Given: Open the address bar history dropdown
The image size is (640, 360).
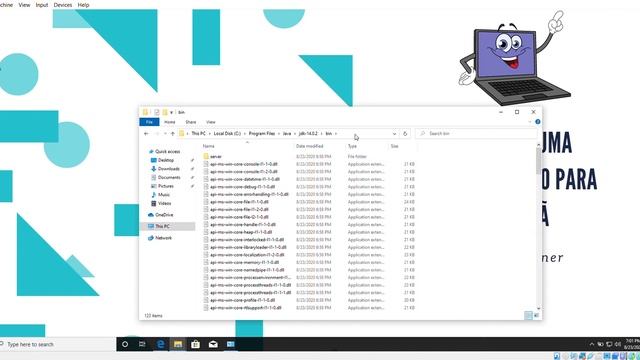Looking at the screenshot, I should [x=394, y=133].
